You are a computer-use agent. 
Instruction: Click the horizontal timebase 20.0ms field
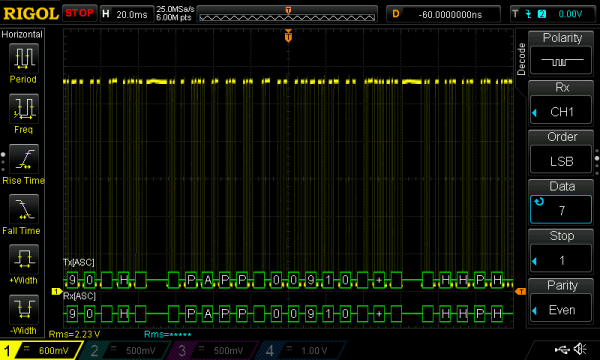point(127,14)
